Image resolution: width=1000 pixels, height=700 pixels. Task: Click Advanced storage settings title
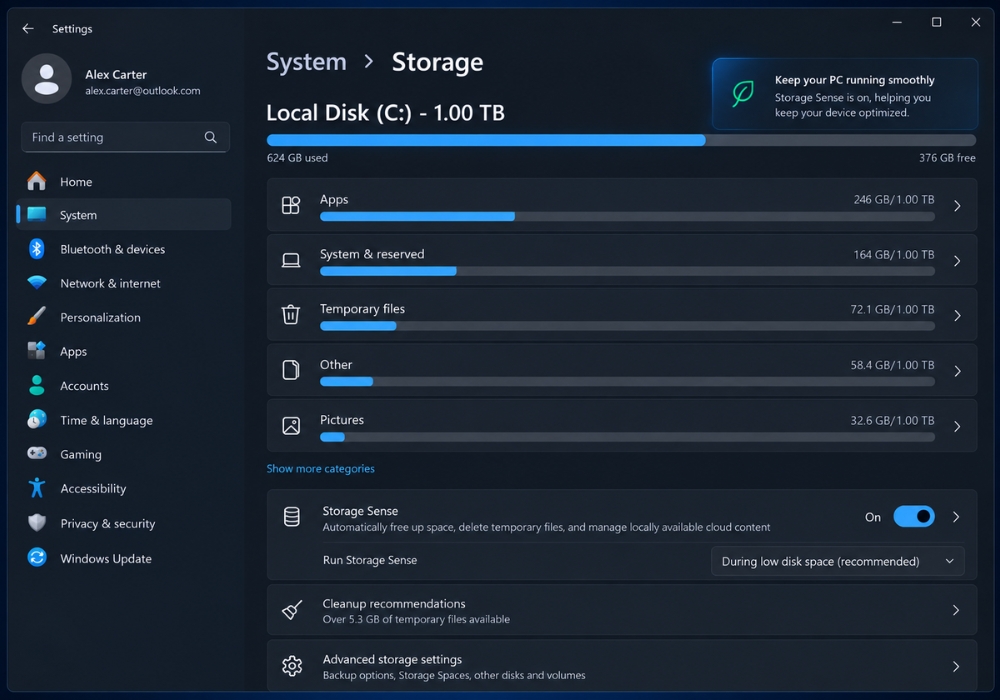click(x=392, y=659)
